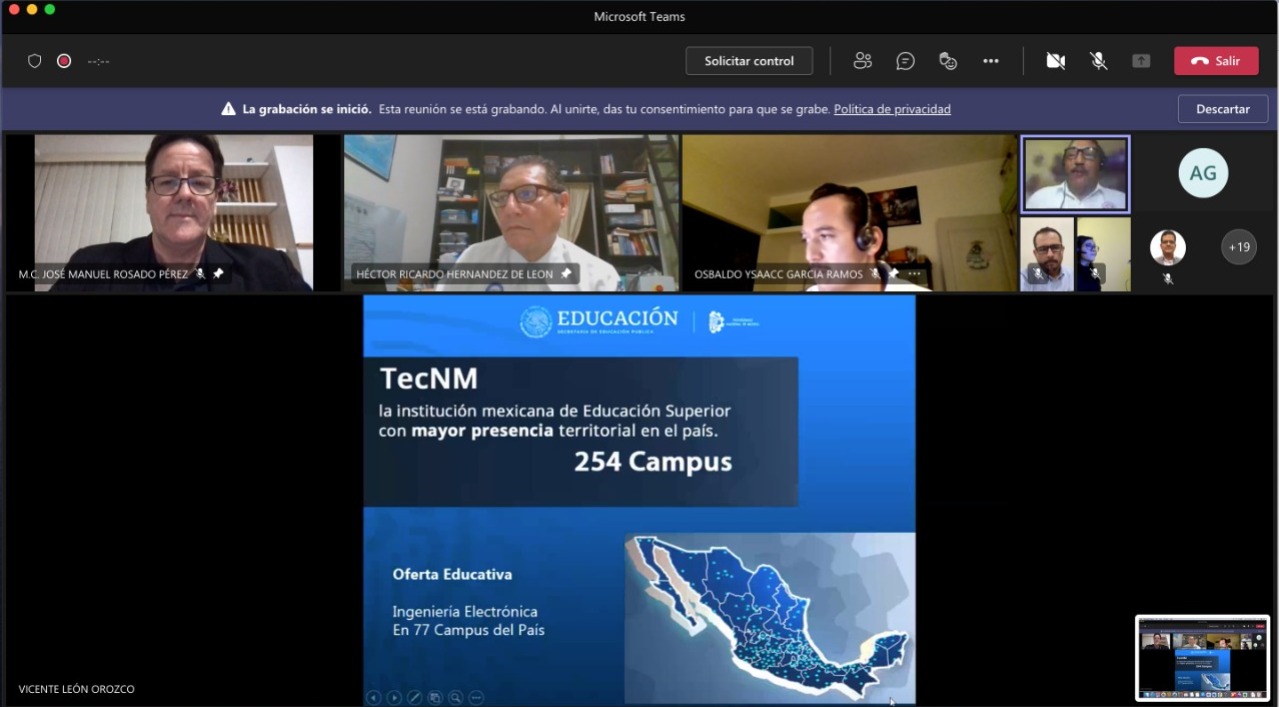Go to the previous slide
1279x707 pixels.
pyautogui.click(x=373, y=697)
